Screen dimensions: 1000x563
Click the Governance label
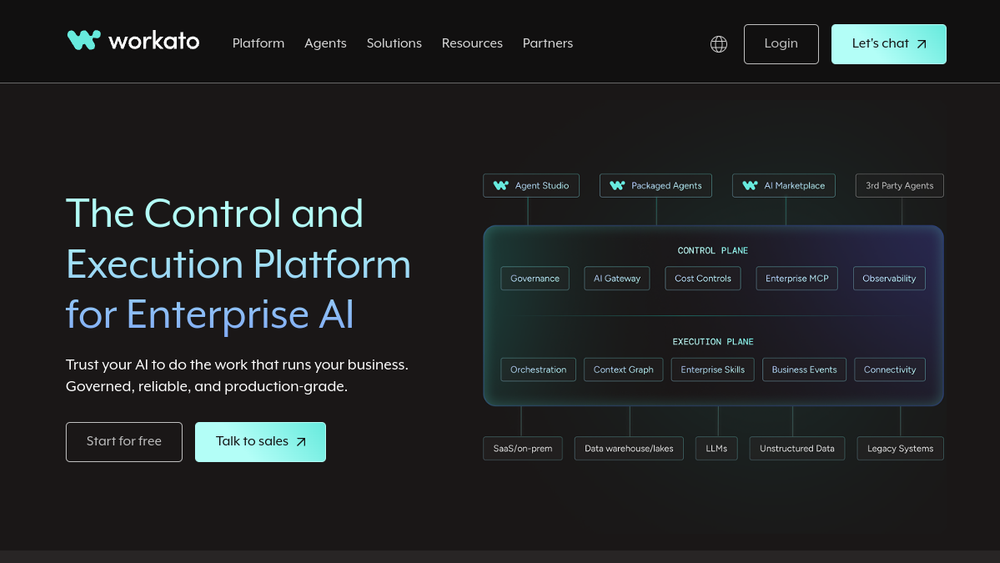[534, 279]
